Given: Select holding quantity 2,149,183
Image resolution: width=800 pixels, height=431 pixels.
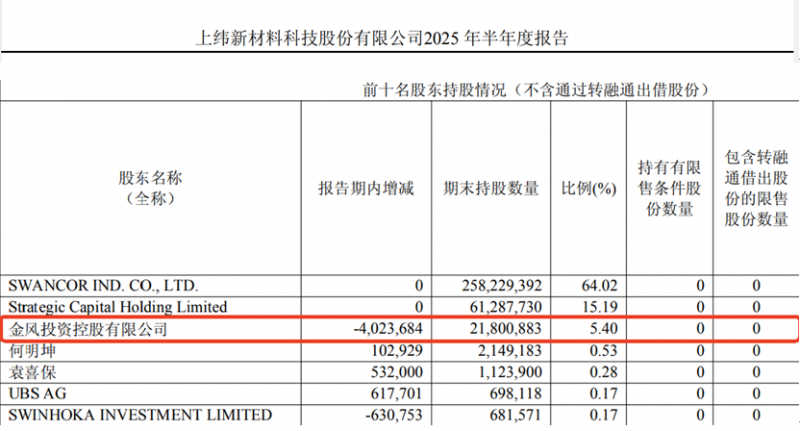Looking at the screenshot, I should click(510, 350).
